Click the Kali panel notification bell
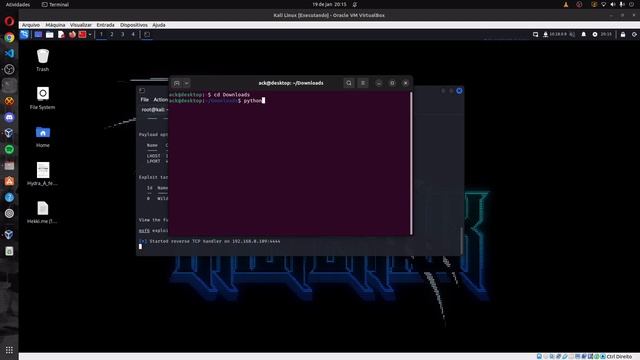Image resolution: width=640 pixels, height=360 pixels. [584, 35]
